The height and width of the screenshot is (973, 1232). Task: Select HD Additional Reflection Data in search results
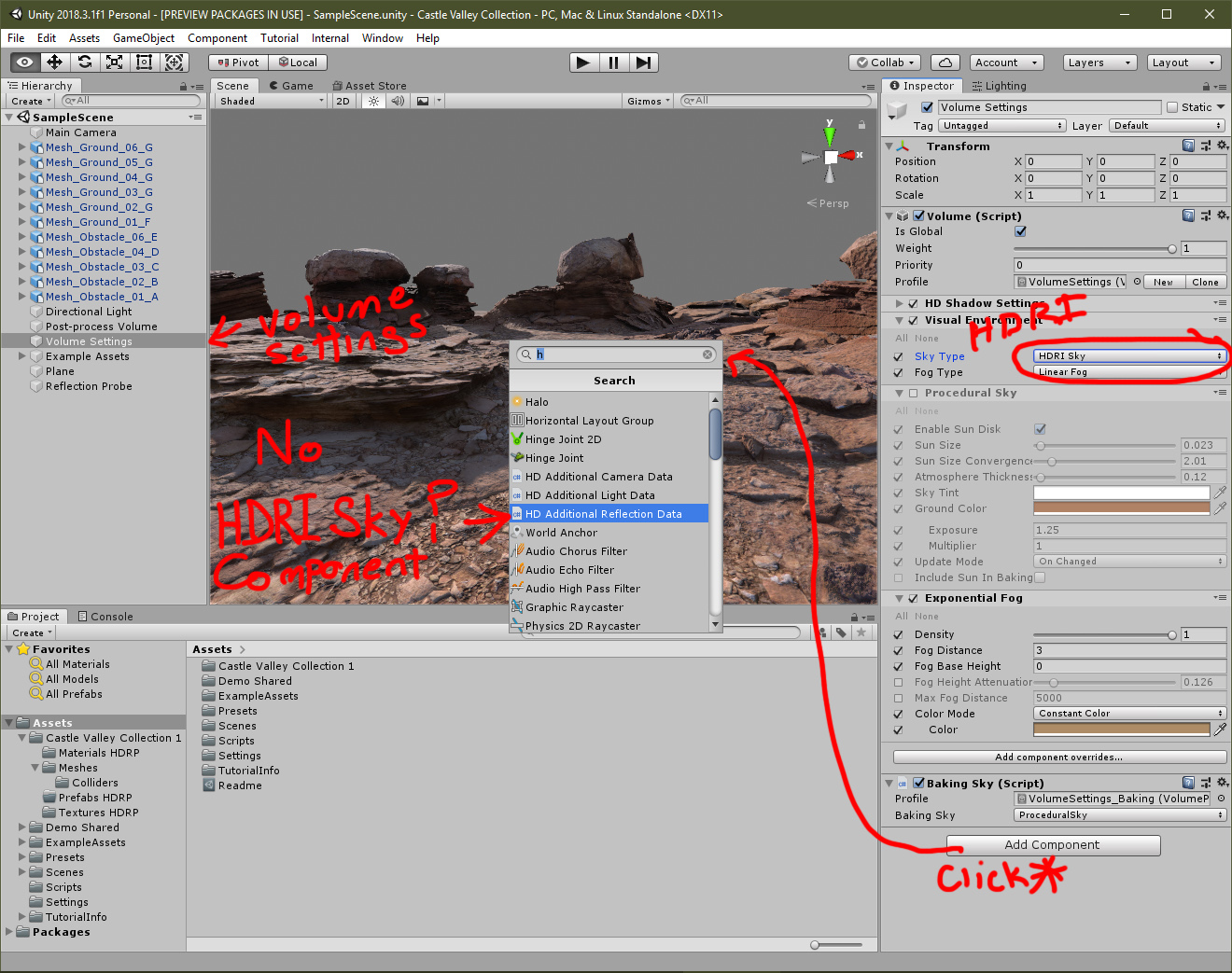(608, 513)
